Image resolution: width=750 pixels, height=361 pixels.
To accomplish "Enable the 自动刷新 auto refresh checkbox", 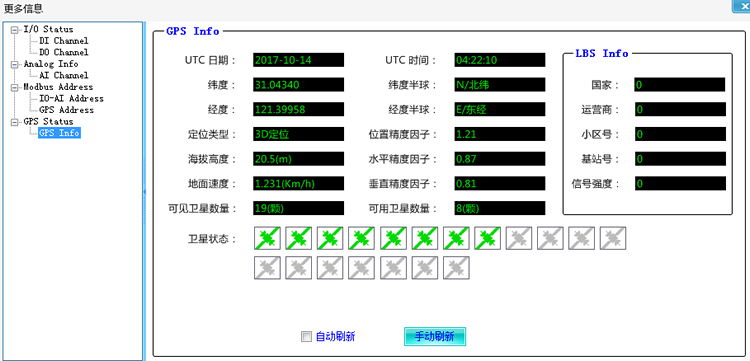I will (306, 337).
